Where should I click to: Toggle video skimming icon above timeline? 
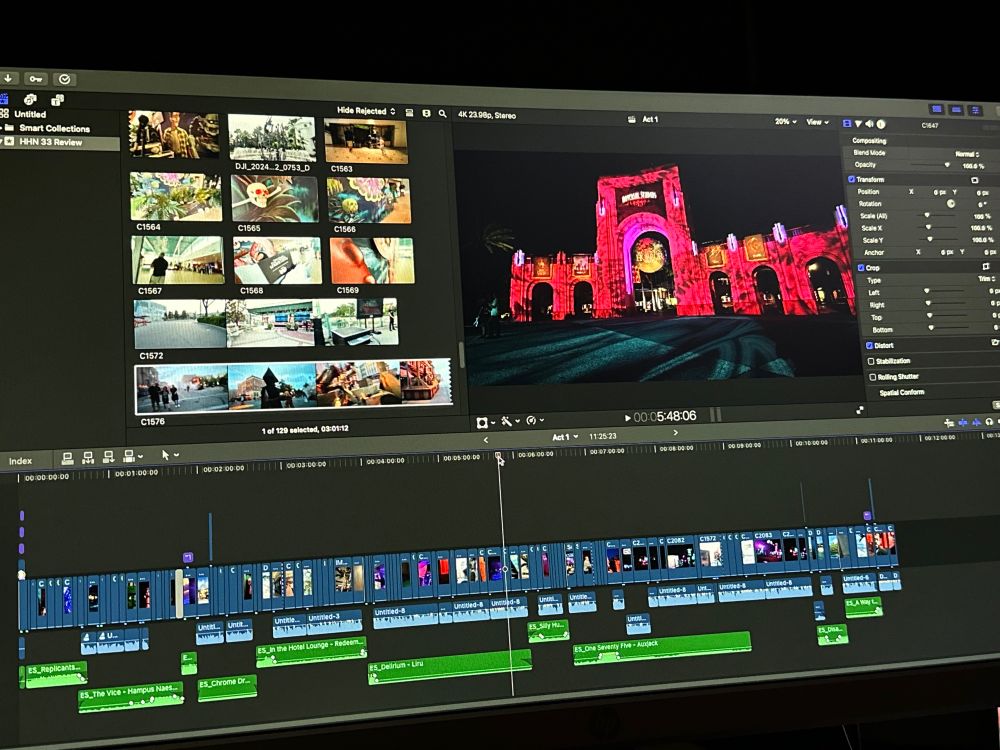tap(962, 422)
